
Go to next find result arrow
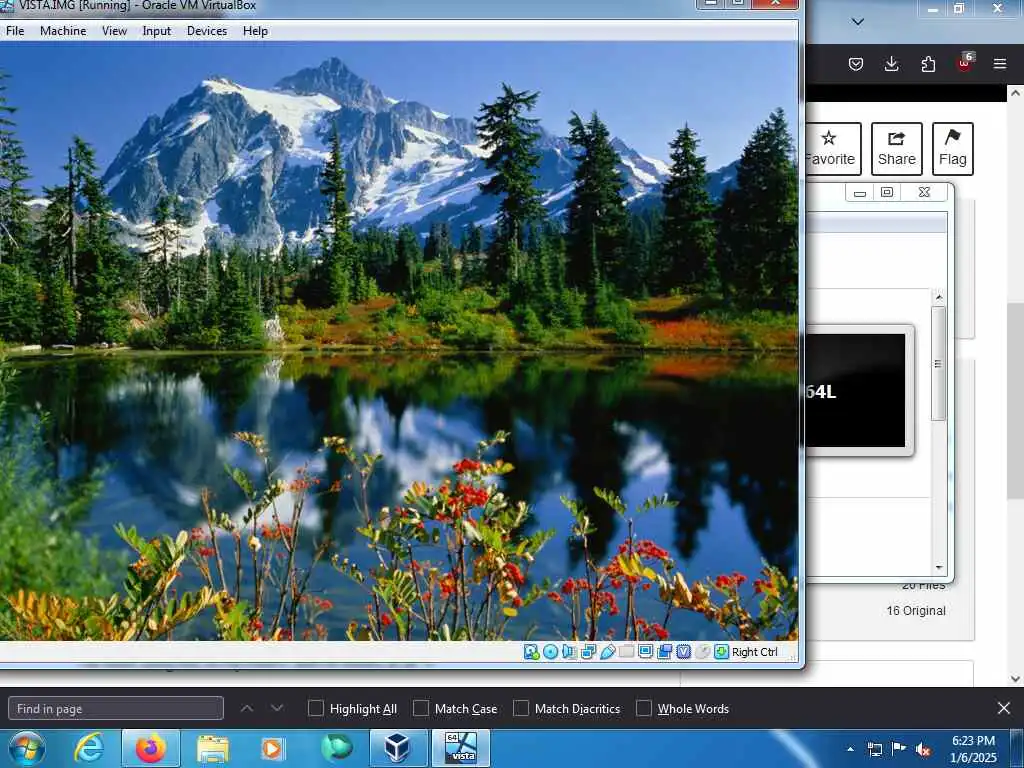[x=277, y=708]
